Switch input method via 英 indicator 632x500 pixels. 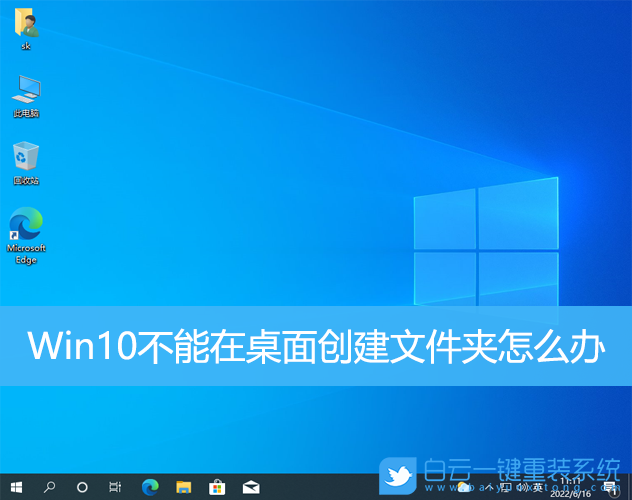(x=537, y=488)
